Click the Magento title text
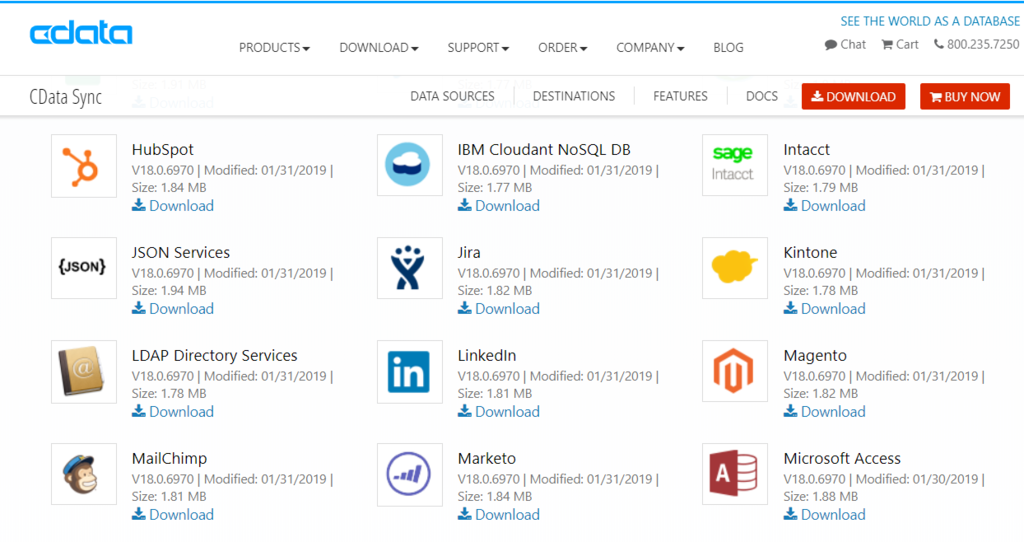 pos(815,356)
